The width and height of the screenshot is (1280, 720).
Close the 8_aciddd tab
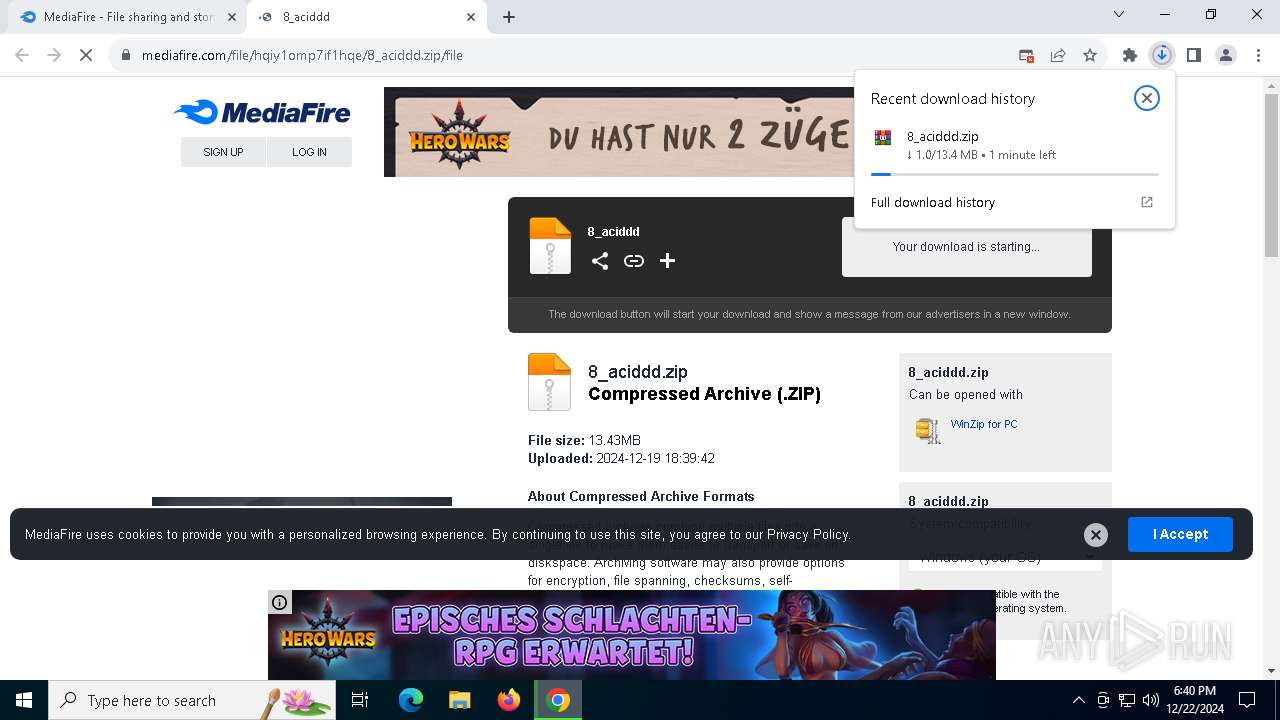tap(471, 17)
